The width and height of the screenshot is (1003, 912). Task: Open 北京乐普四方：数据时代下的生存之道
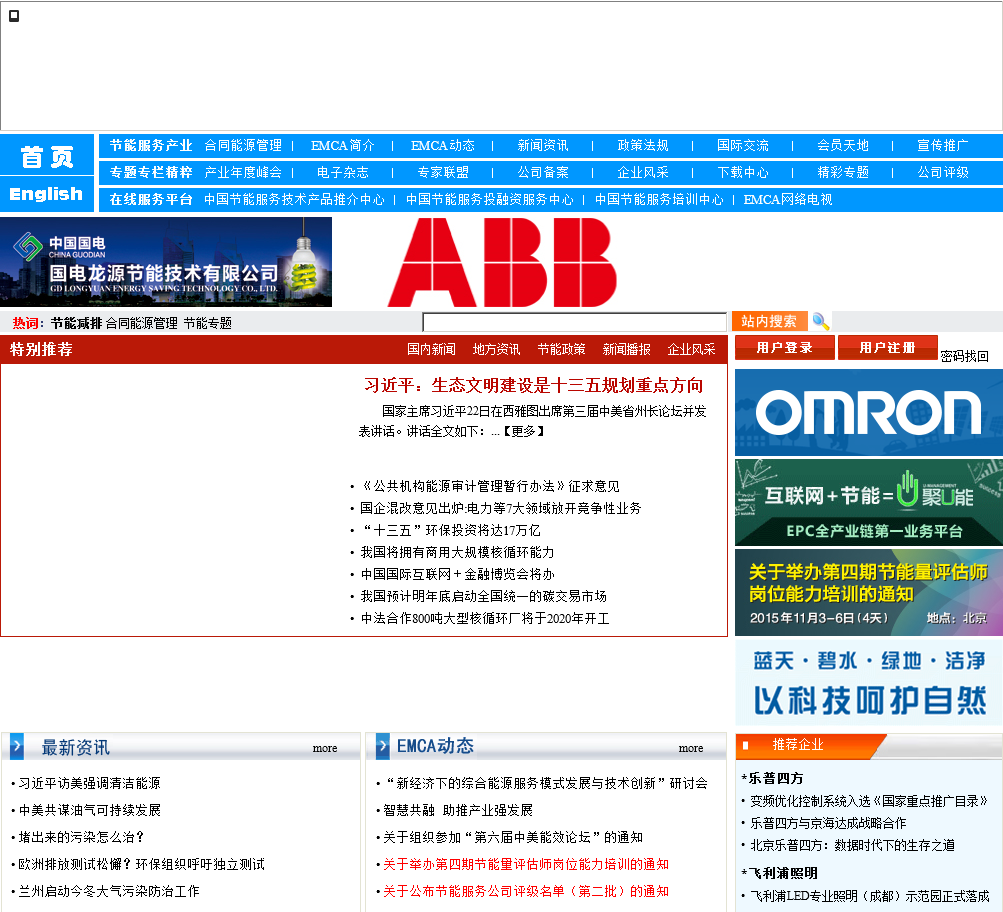tap(852, 845)
